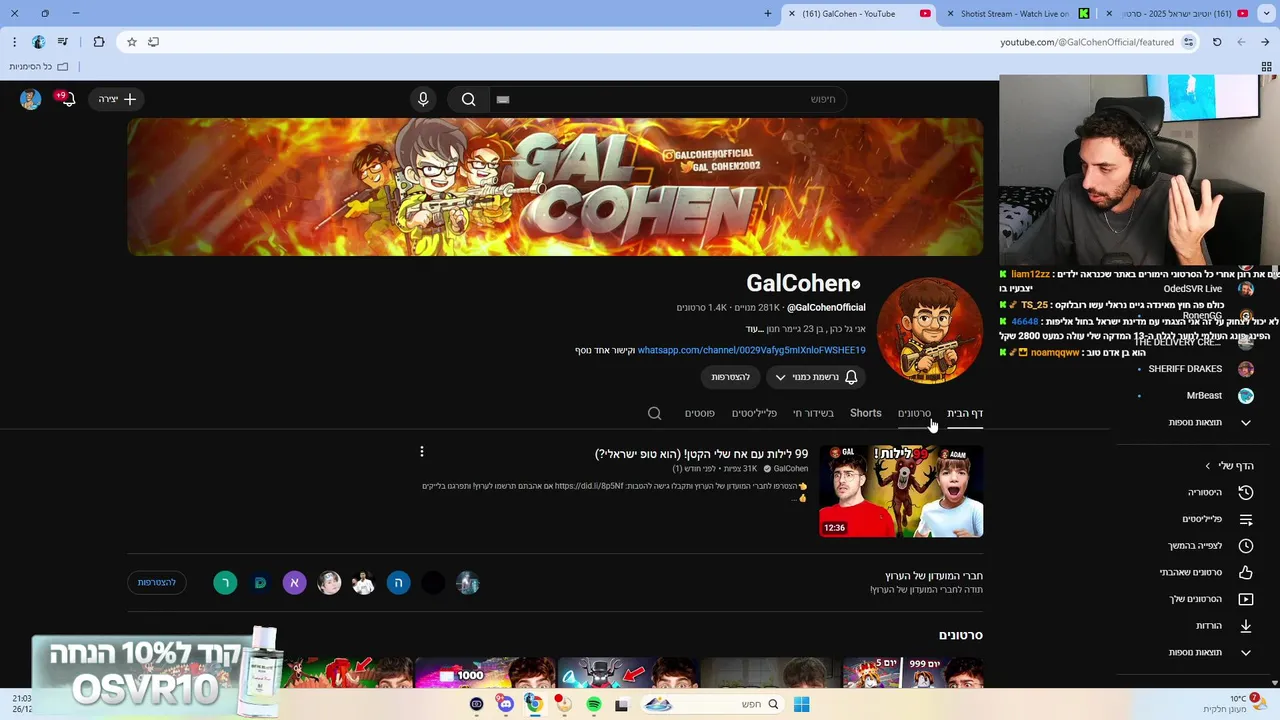Expand channel description with עוד link
The height and width of the screenshot is (720, 1280).
(753, 329)
